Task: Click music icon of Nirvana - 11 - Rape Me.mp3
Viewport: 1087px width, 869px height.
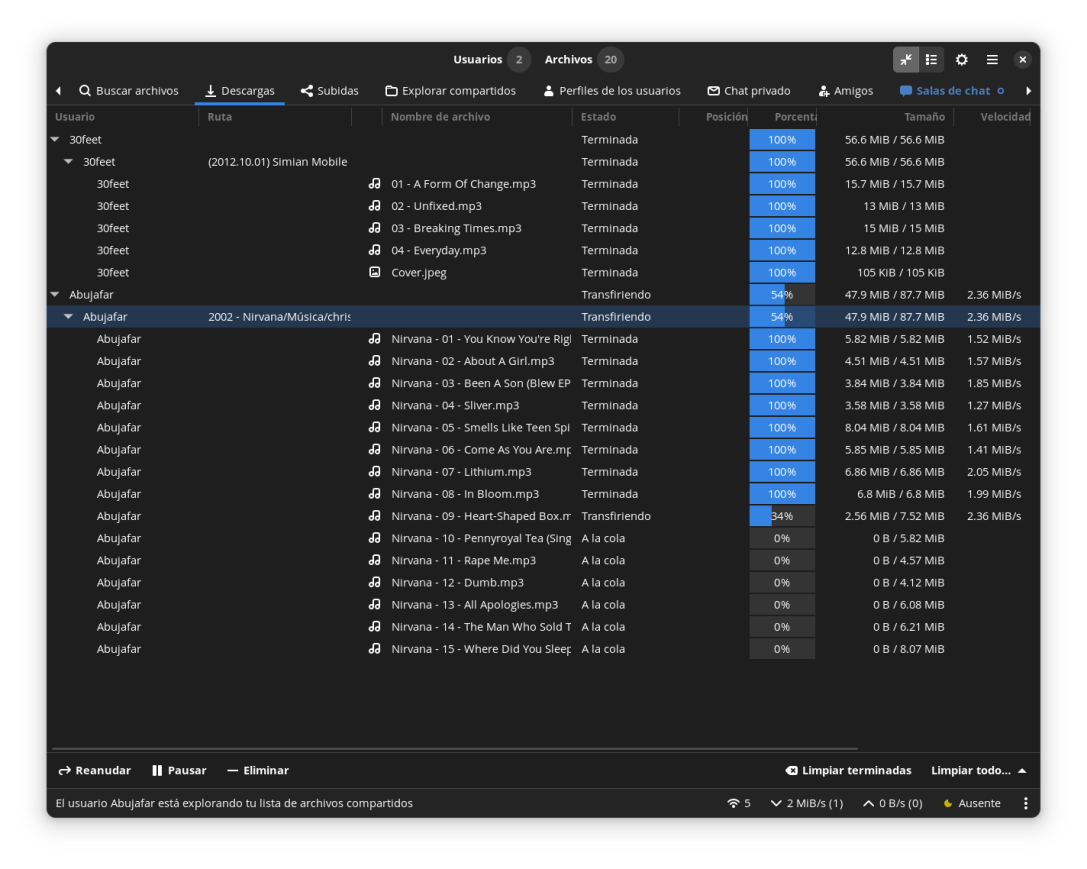Action: point(374,561)
